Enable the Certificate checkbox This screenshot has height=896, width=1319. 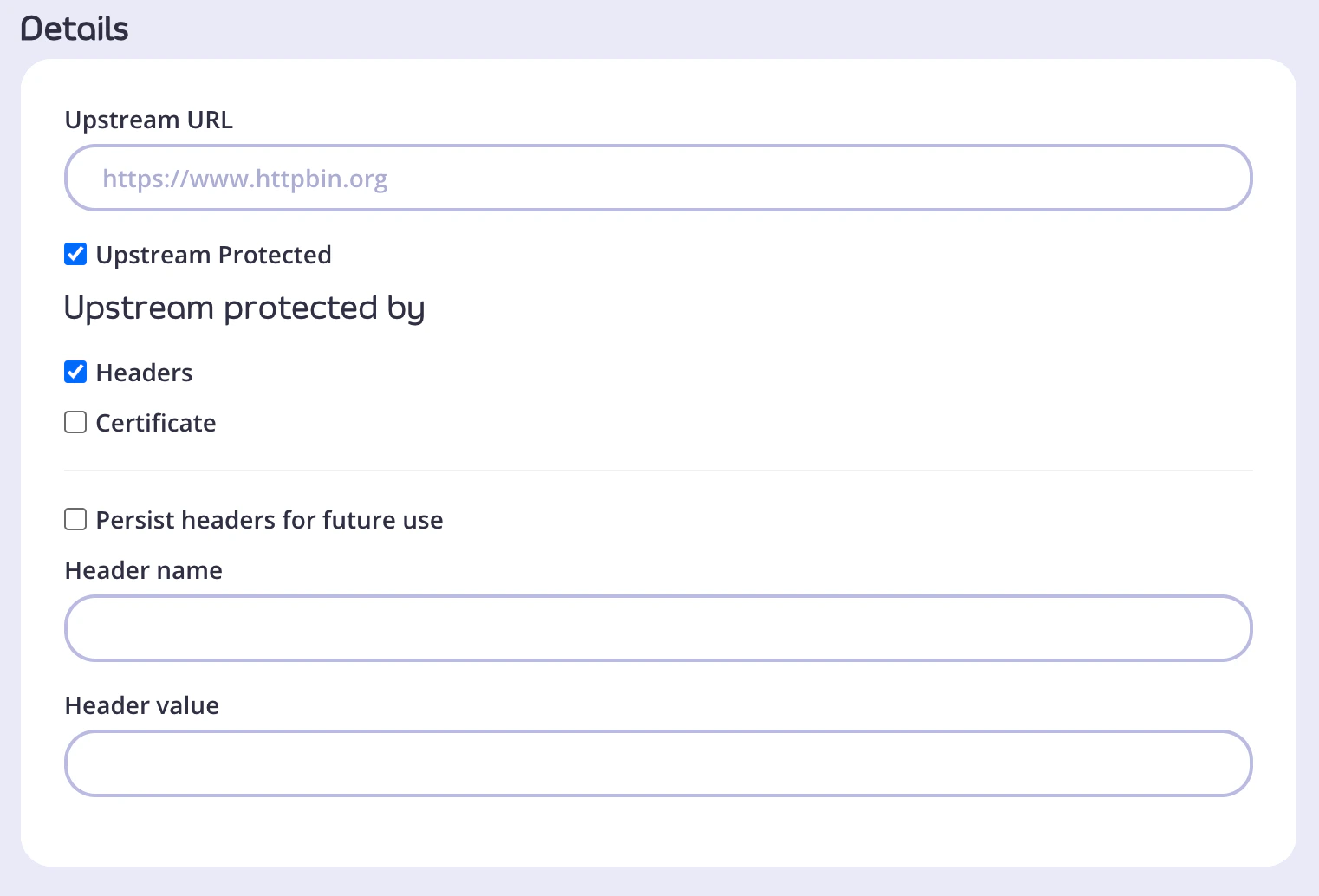pyautogui.click(x=75, y=422)
